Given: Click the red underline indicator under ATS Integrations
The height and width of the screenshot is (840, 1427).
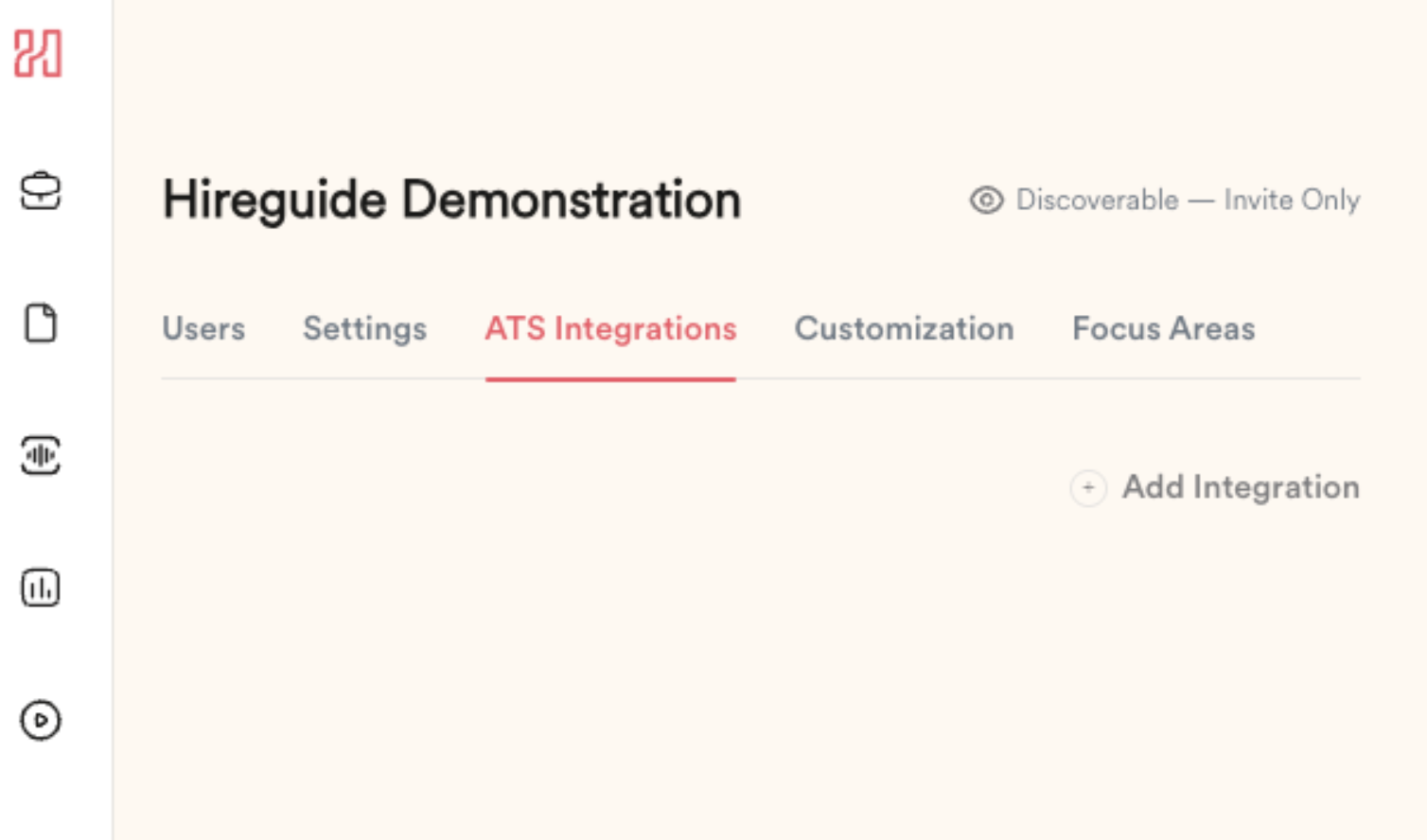Looking at the screenshot, I should tap(610, 378).
